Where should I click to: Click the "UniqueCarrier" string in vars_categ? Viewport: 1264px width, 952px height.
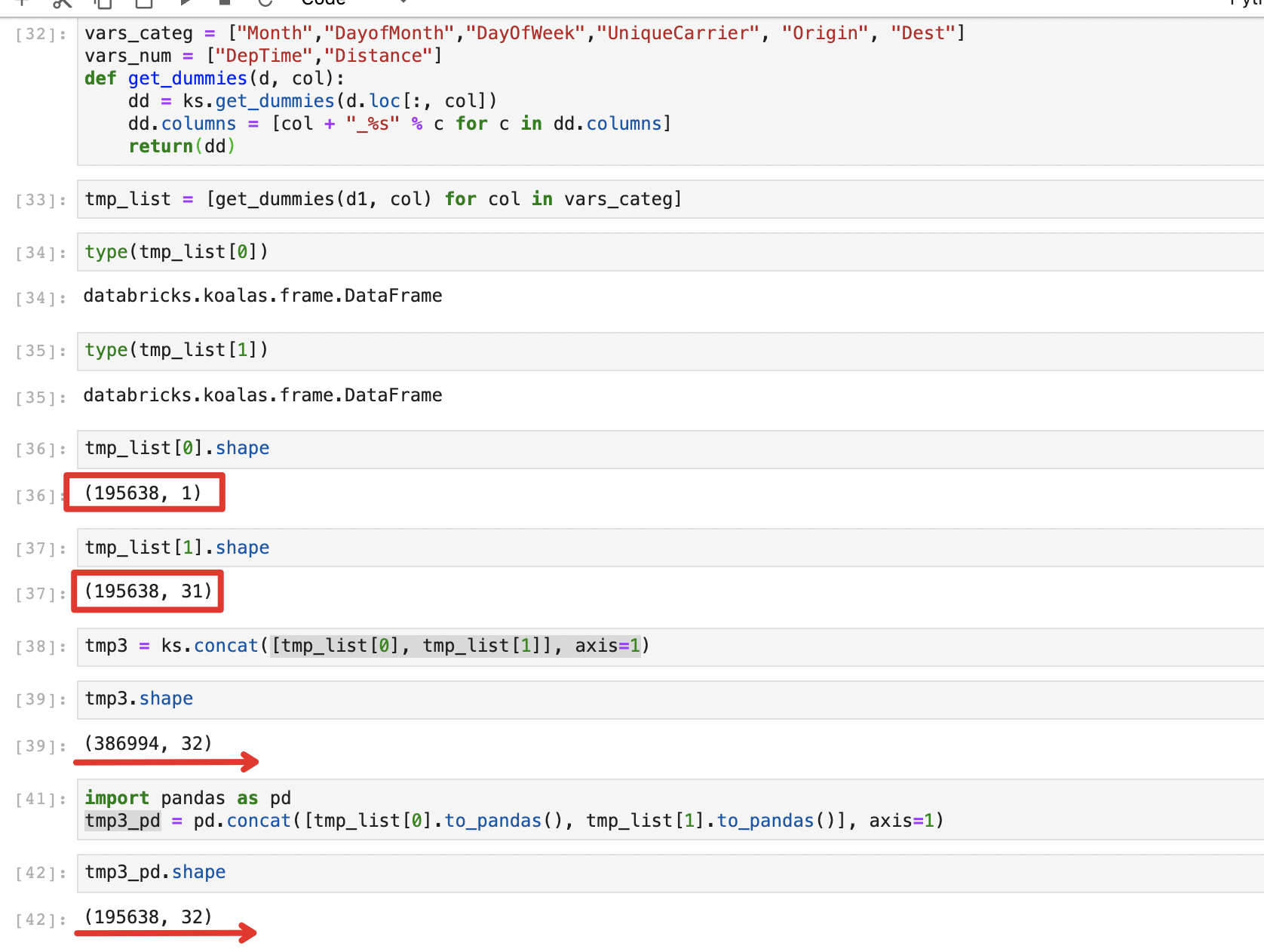point(678,33)
